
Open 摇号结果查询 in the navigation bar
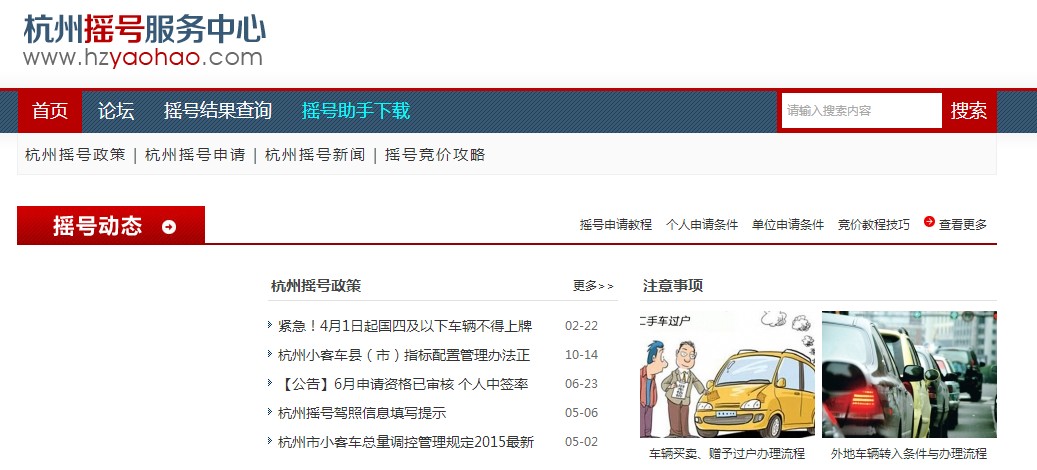(218, 111)
